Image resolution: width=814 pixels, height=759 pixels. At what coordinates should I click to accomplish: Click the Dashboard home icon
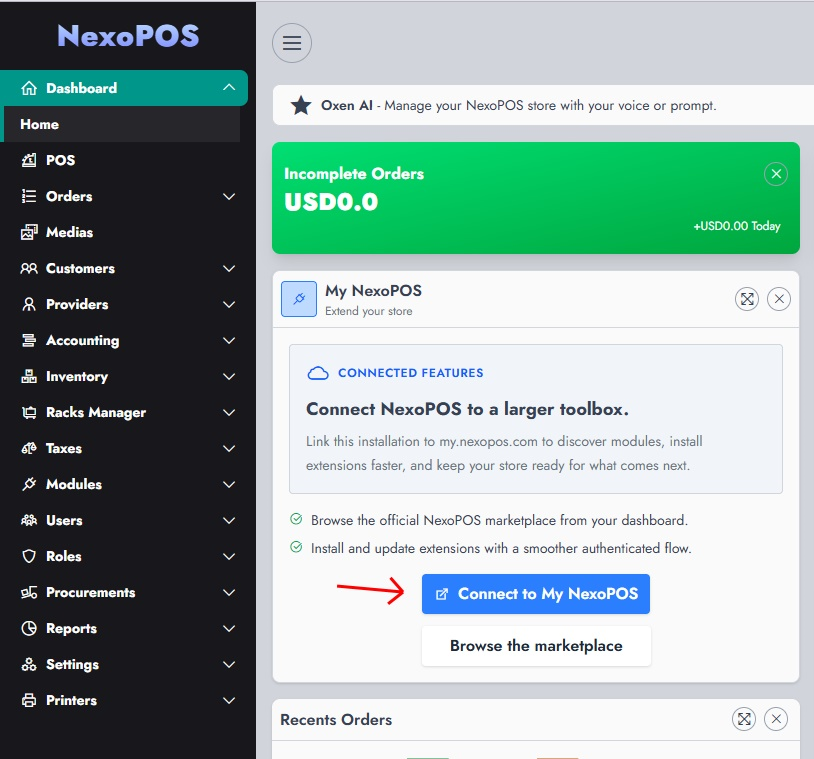(29, 88)
